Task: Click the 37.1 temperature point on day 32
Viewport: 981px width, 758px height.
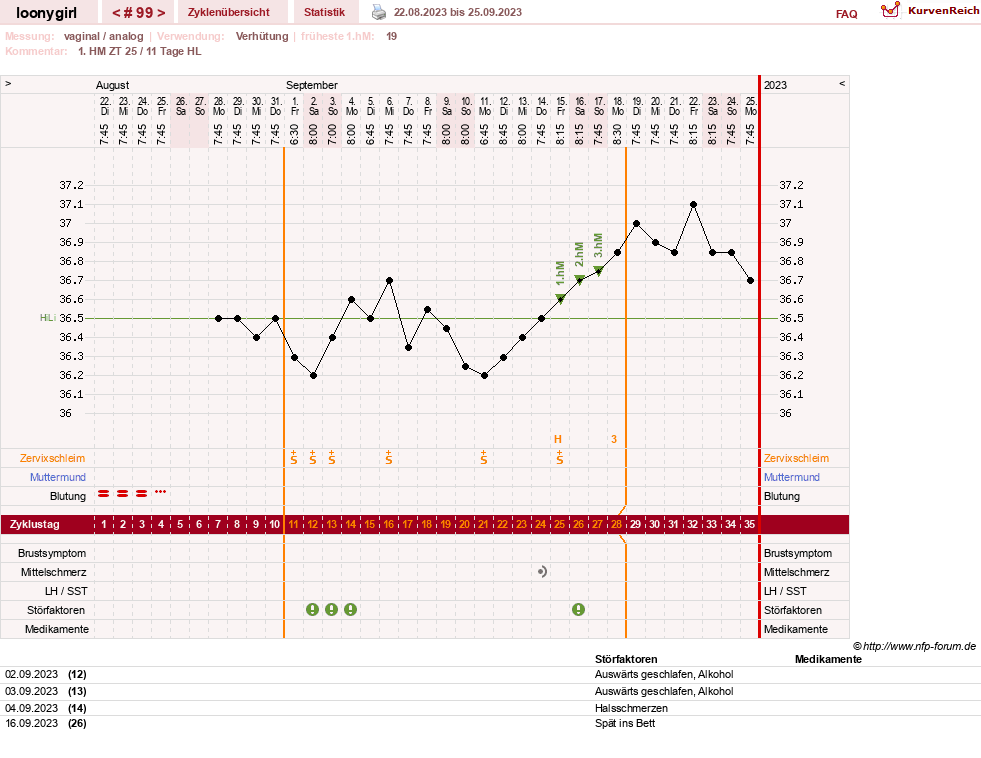Action: pyautogui.click(x=693, y=205)
